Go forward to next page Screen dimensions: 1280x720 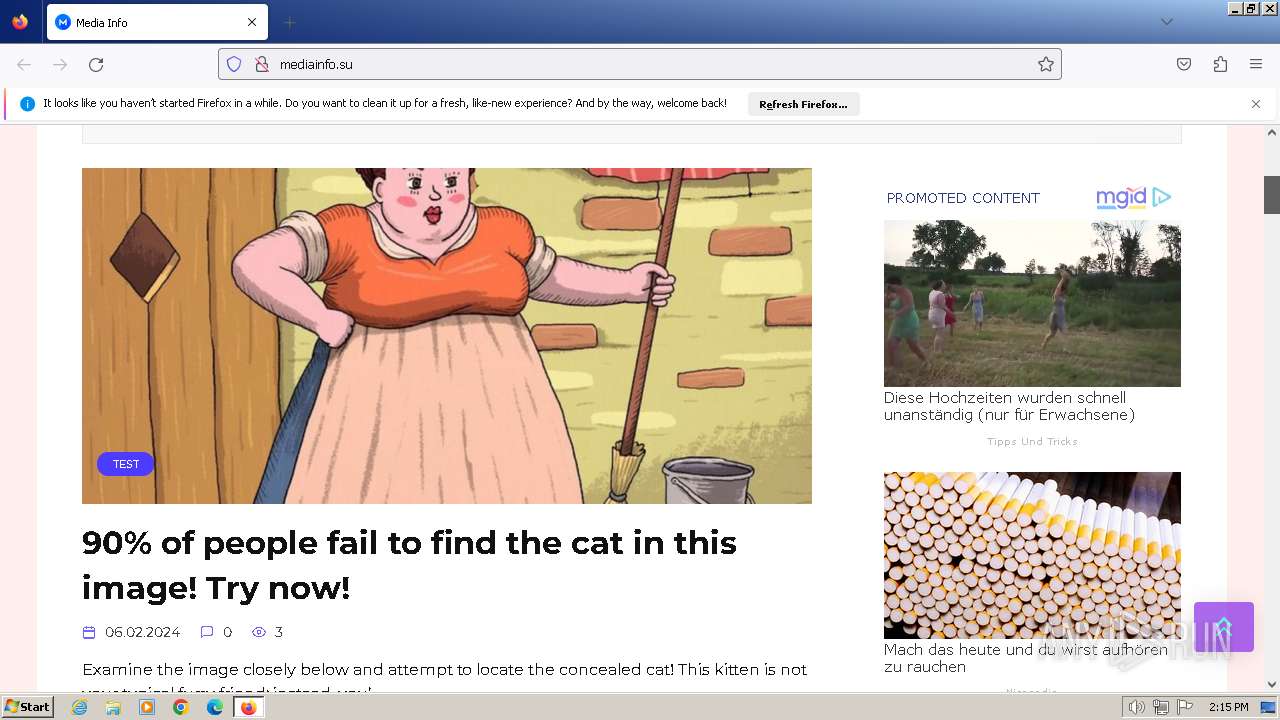tap(60, 64)
